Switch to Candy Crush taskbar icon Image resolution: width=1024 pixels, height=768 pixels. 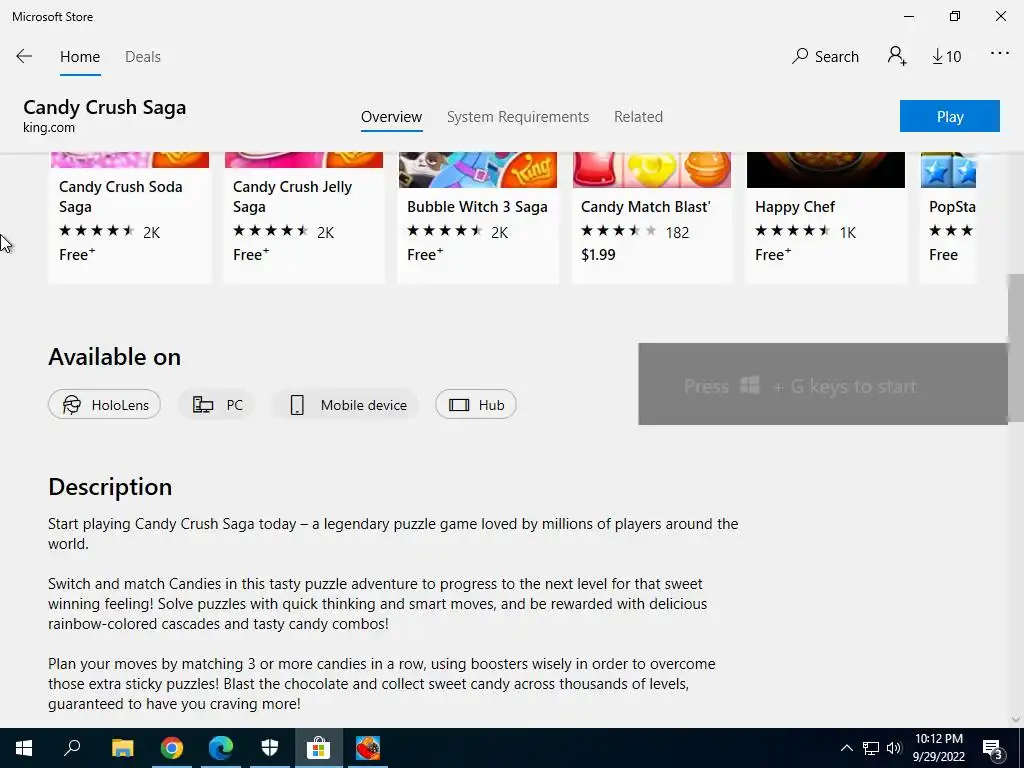pyautogui.click(x=368, y=748)
